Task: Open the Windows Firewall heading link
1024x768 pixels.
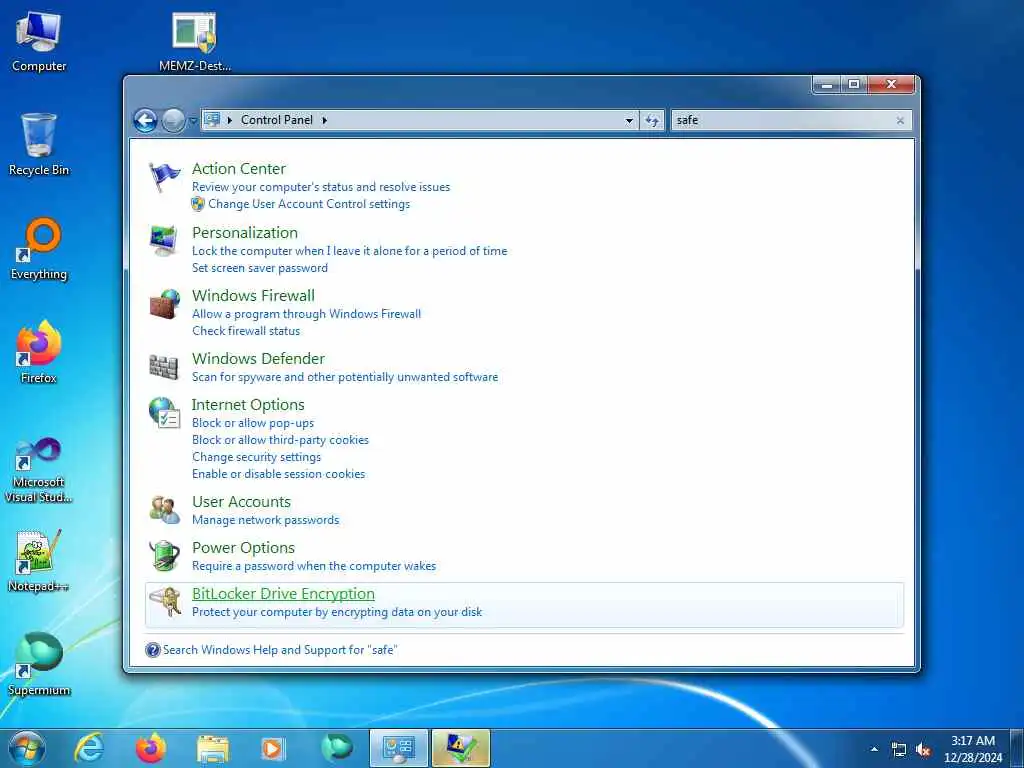Action: (x=253, y=295)
